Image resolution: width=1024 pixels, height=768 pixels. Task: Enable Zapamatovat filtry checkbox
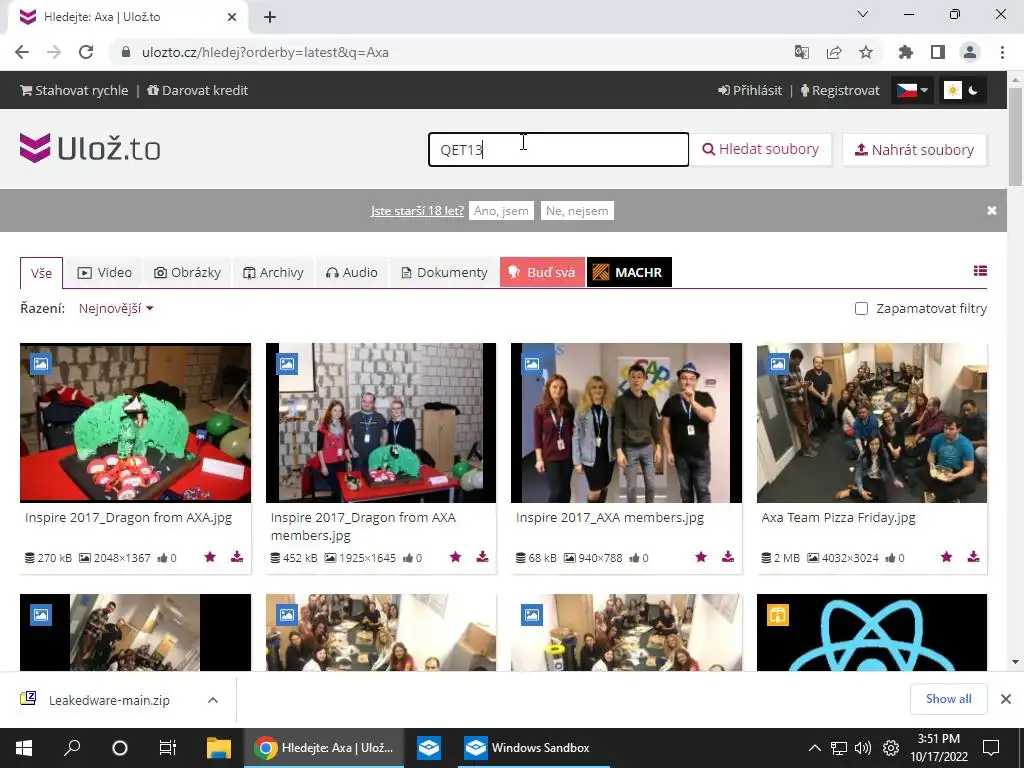point(861,308)
